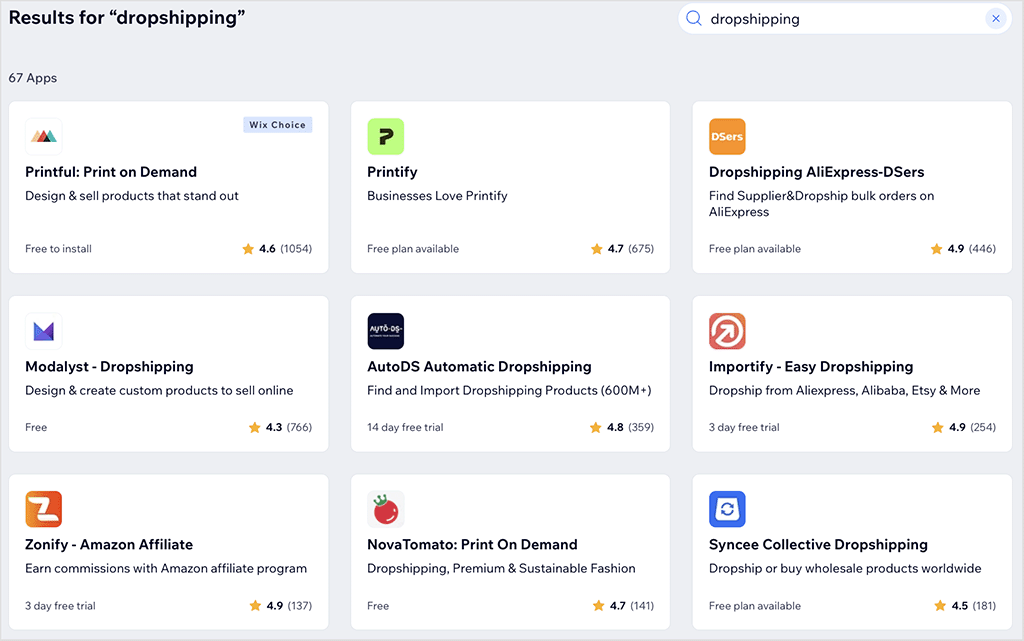Click the "67 Apps" results count
Screen dimensions: 1024x641
pos(33,78)
